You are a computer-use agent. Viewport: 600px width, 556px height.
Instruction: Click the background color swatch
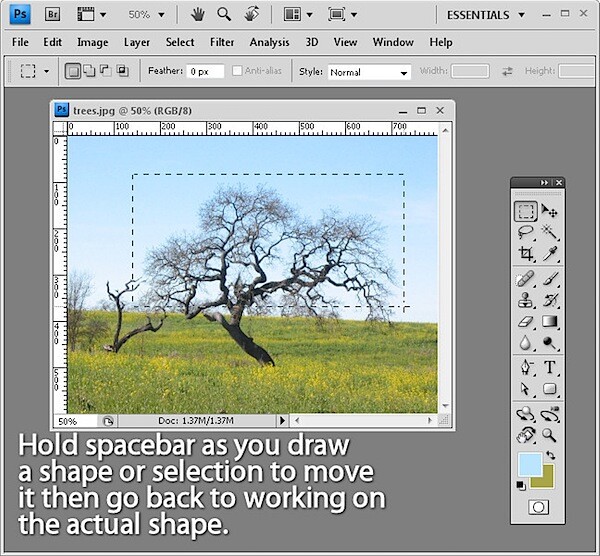point(546,481)
